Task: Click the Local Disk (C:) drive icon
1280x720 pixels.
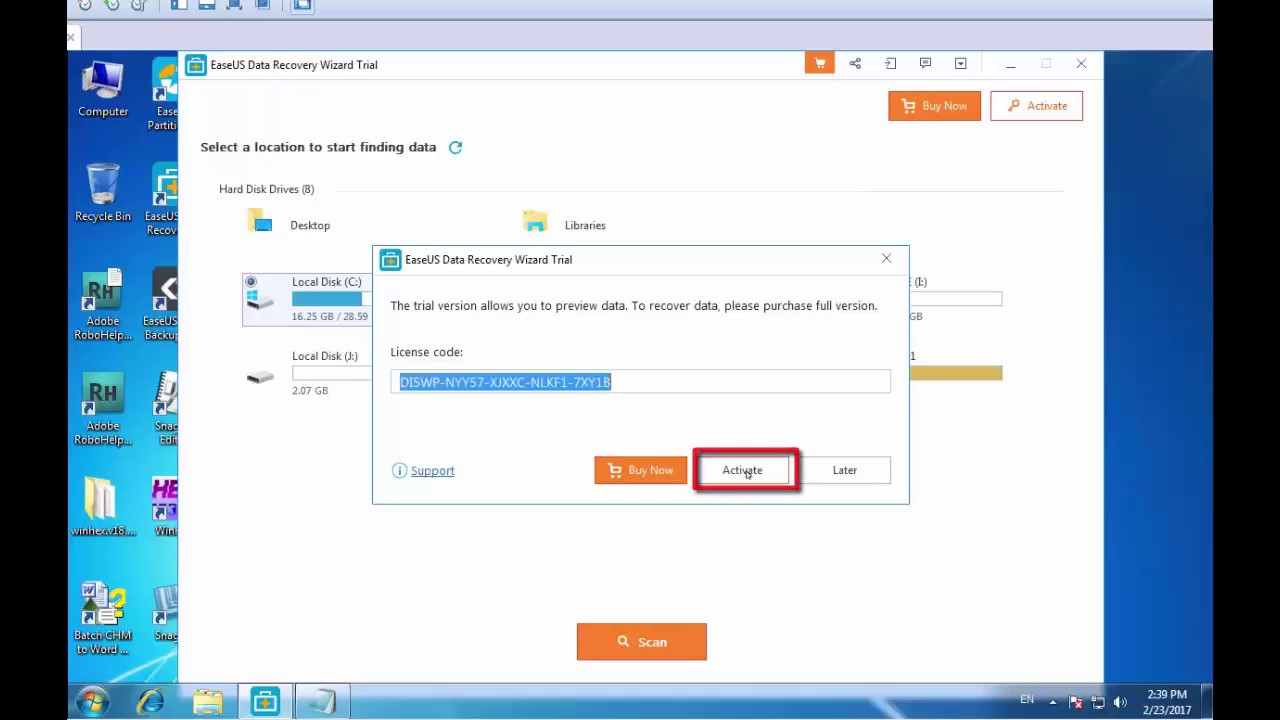Action: coord(261,299)
